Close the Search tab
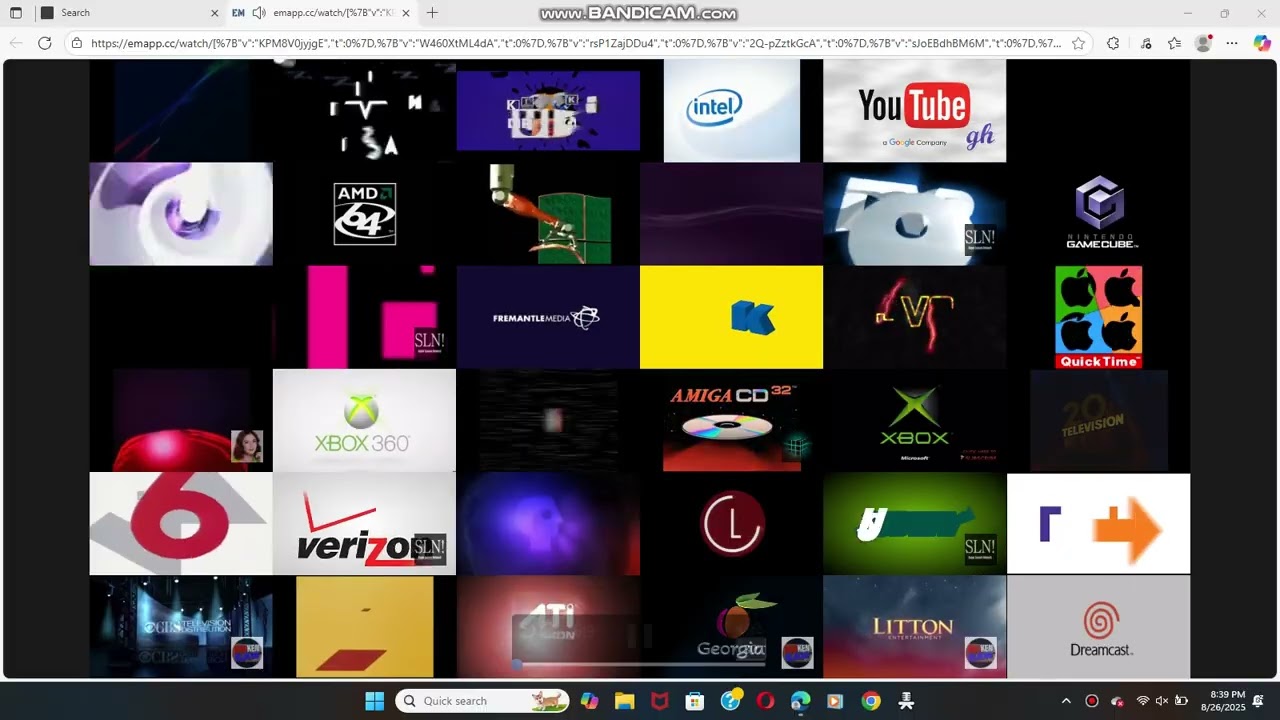The width and height of the screenshot is (1280, 720). 214,13
